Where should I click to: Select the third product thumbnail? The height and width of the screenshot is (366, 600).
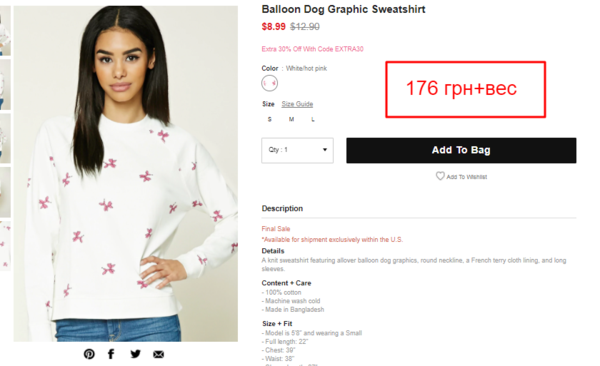5,138
